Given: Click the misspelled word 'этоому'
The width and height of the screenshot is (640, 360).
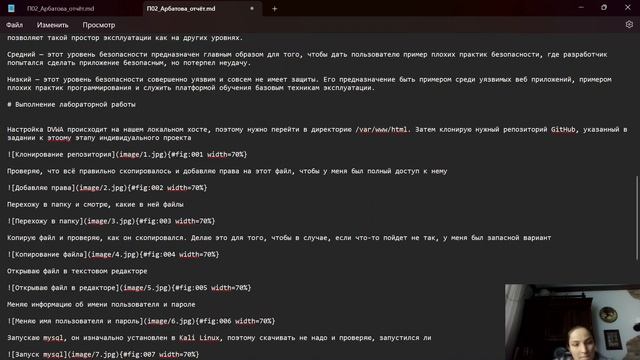Looking at the screenshot, I should pyautogui.click(x=59, y=138).
